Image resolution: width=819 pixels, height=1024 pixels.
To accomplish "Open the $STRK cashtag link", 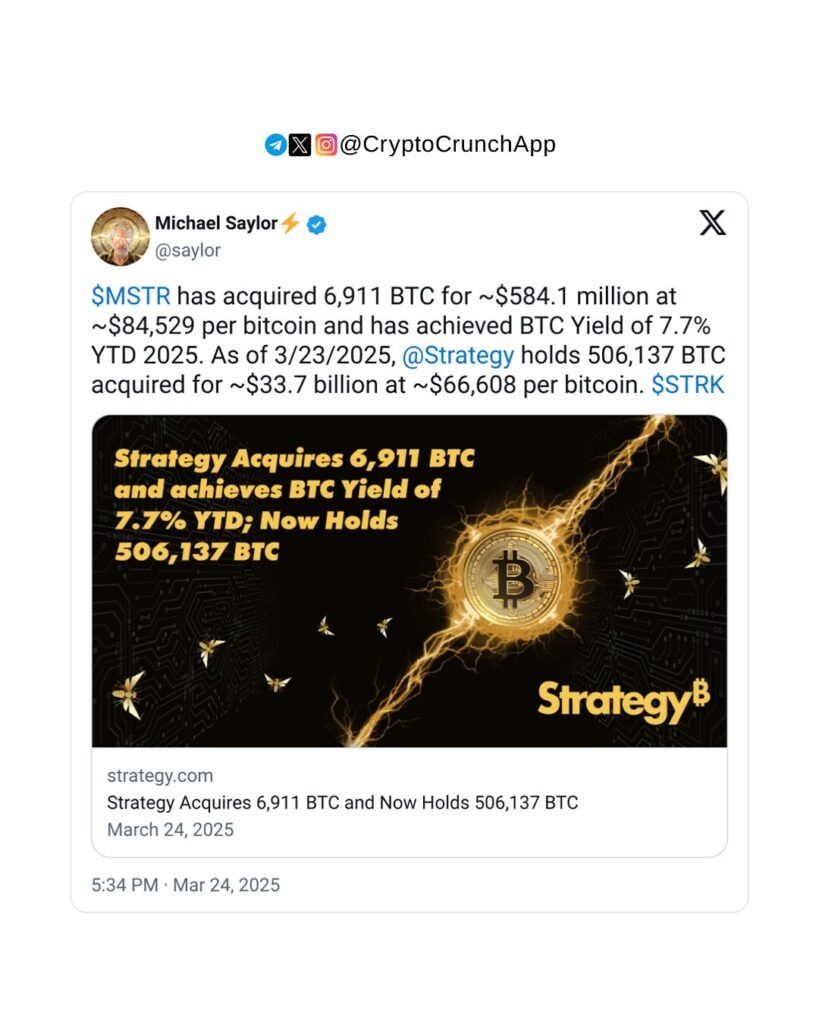I will [687, 384].
